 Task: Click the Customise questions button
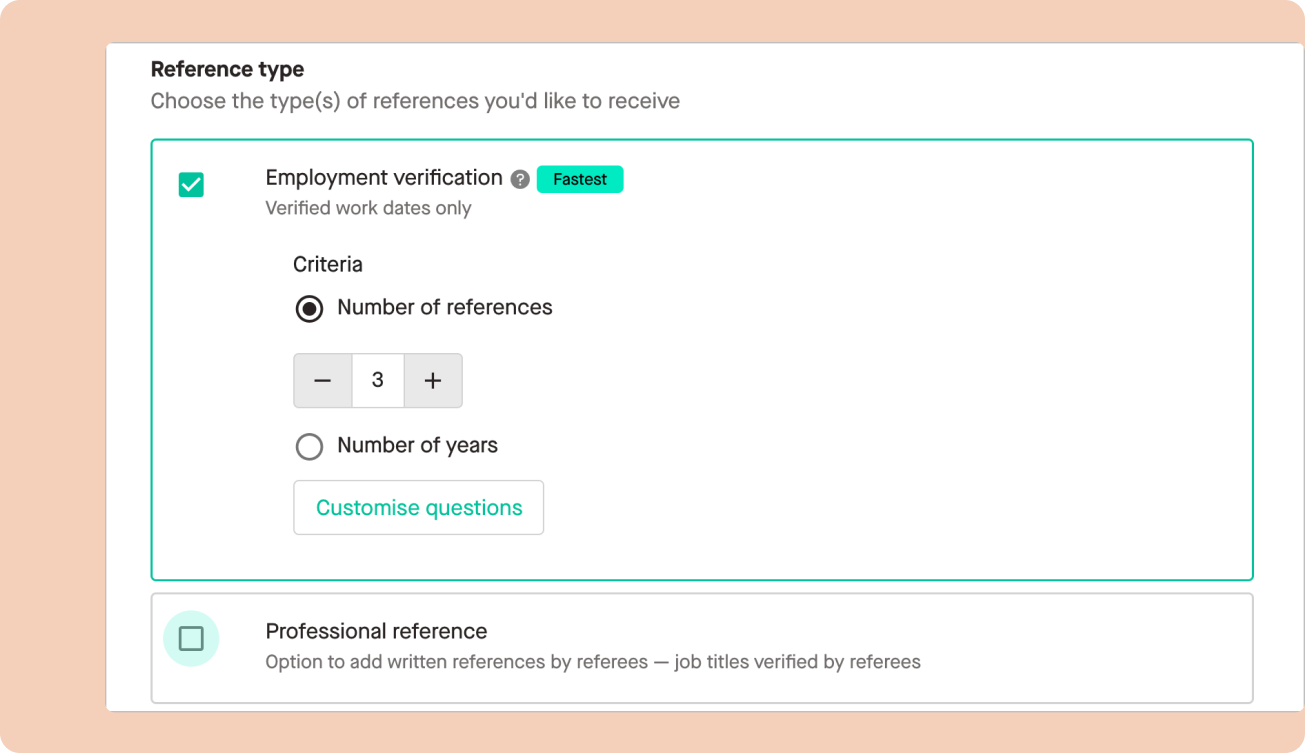[x=419, y=508]
